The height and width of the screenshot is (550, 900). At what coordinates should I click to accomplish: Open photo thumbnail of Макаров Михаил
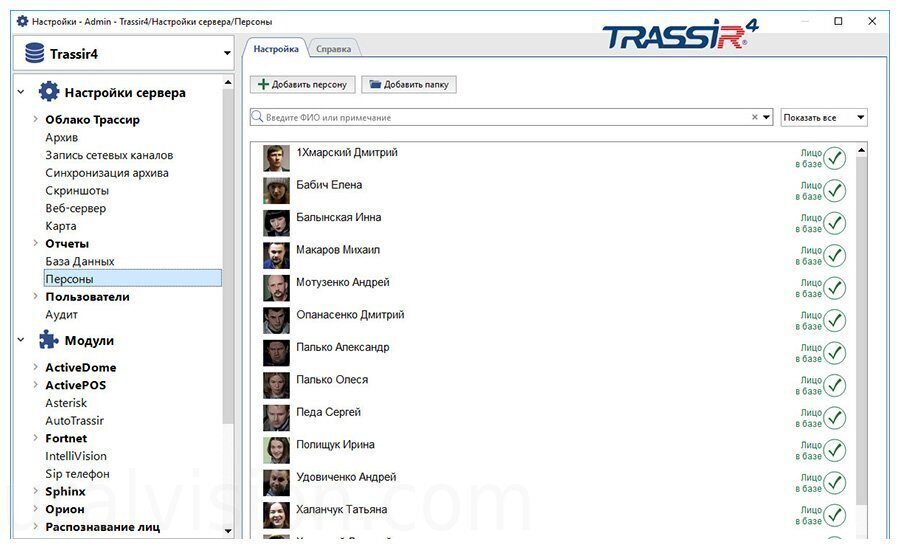[276, 255]
